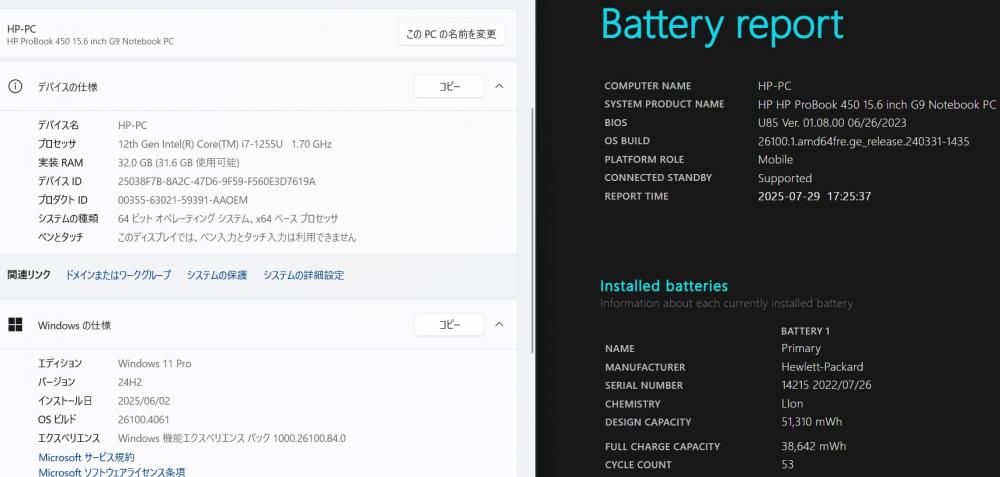Select the serial number 14215 2022/07/26
This screenshot has height=477, width=1000.
point(826,385)
